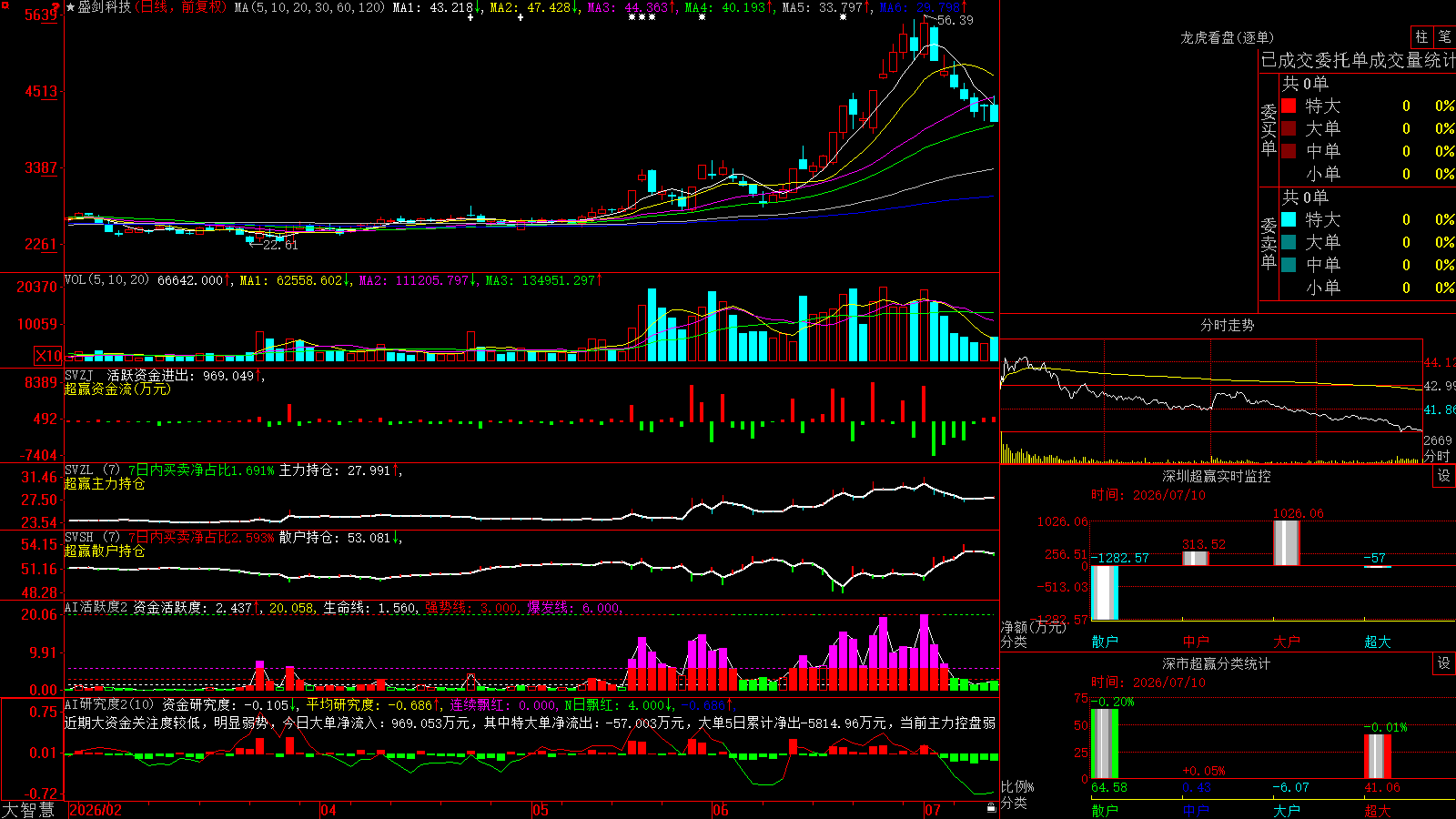The image size is (1456, 819).
Task: Click the 主力持仓: 27.991 value
Action: (335, 470)
